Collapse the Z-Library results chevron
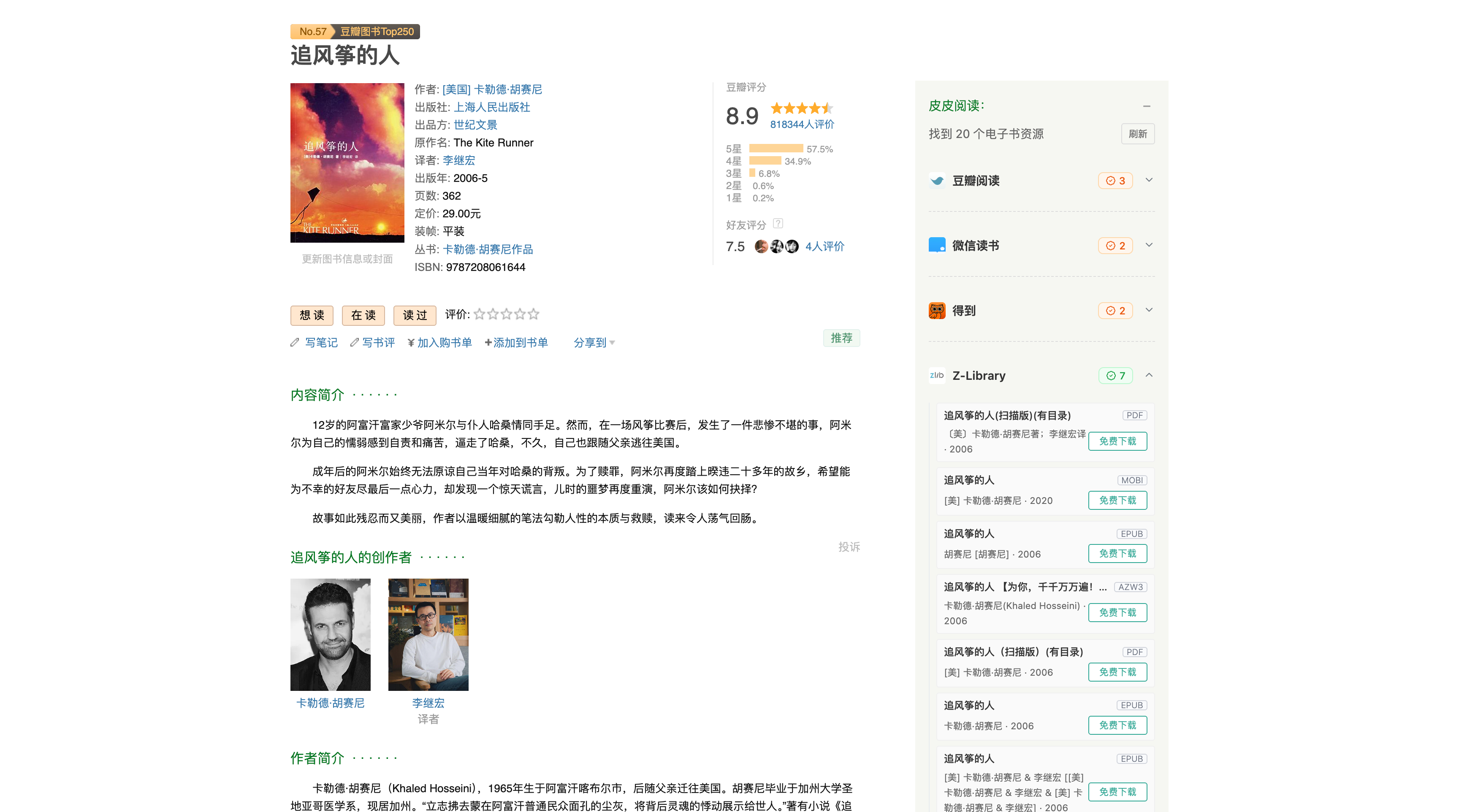 1149,375
